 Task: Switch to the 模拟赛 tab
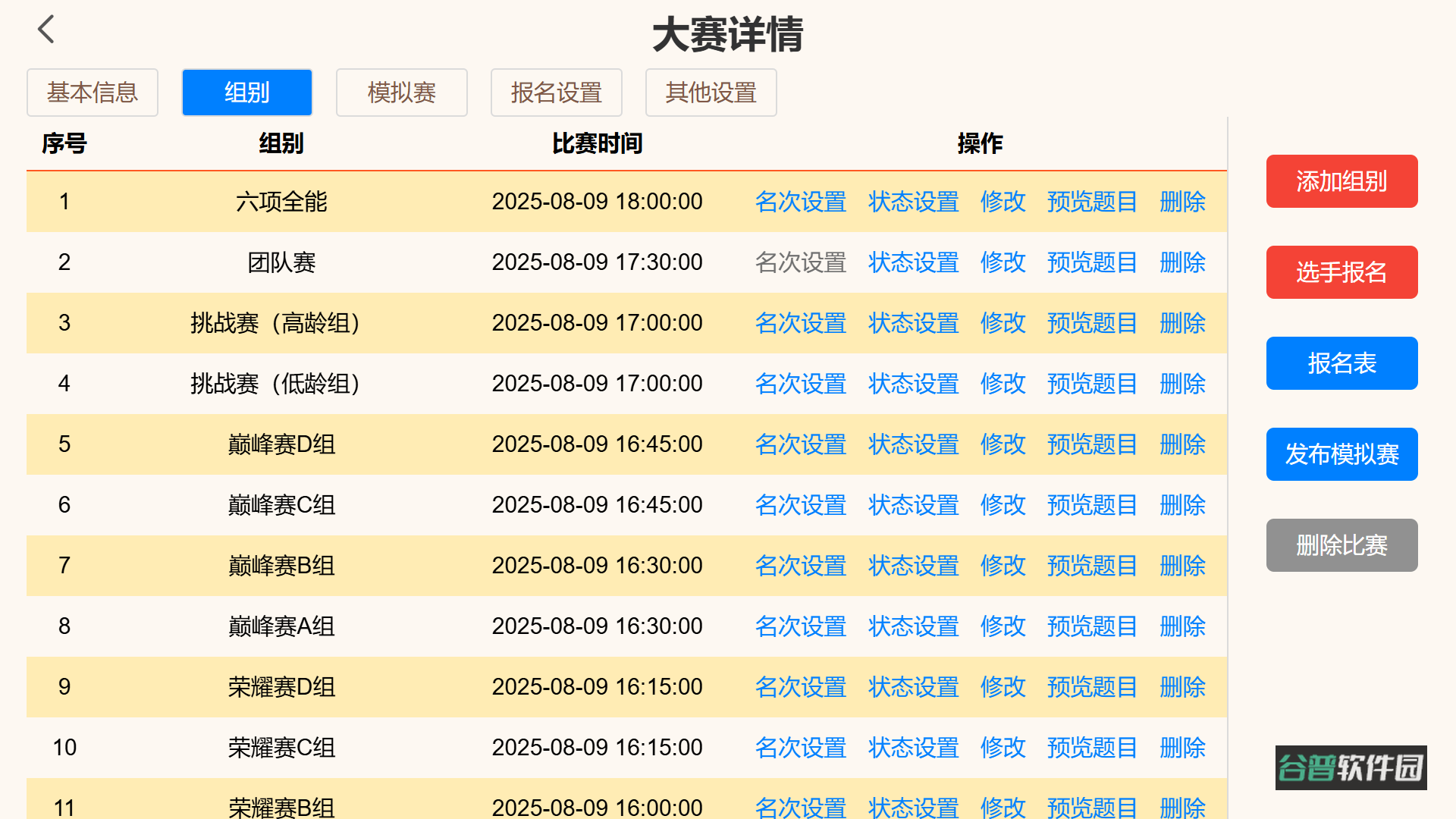tap(402, 93)
